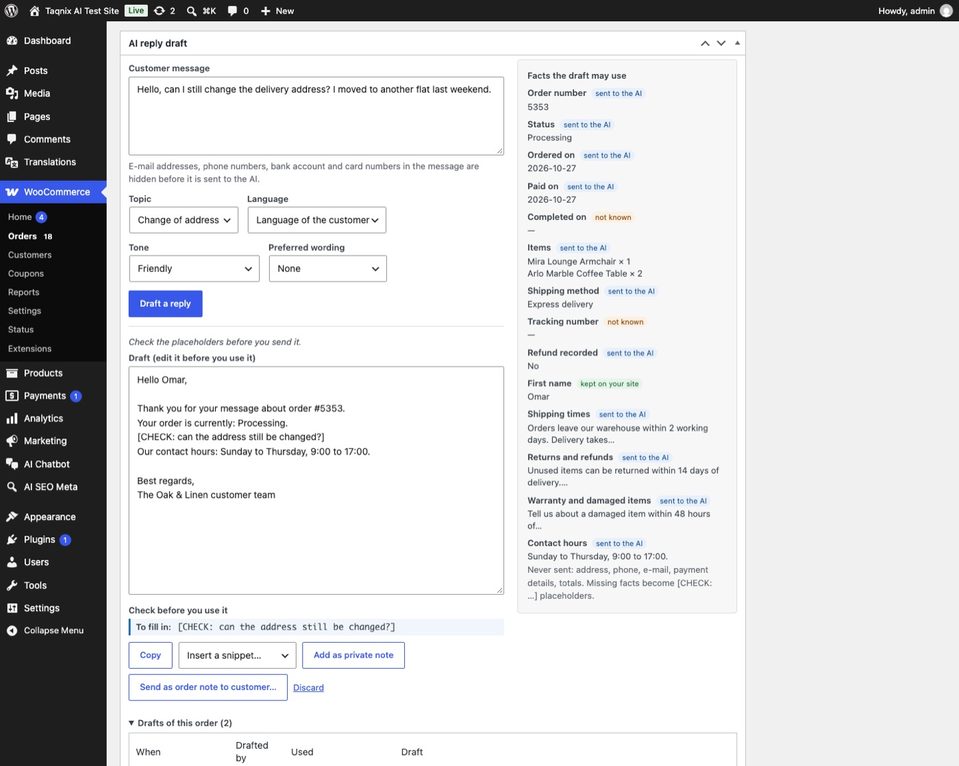Open the updates icon in admin bar
This screenshot has width=959, height=766.
(159, 11)
